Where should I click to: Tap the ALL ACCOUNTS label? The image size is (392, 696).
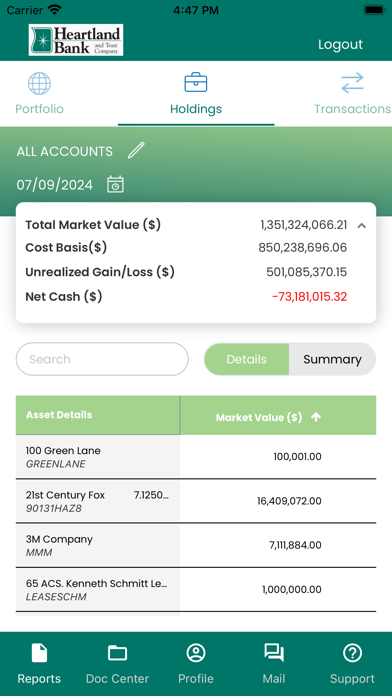coord(65,151)
